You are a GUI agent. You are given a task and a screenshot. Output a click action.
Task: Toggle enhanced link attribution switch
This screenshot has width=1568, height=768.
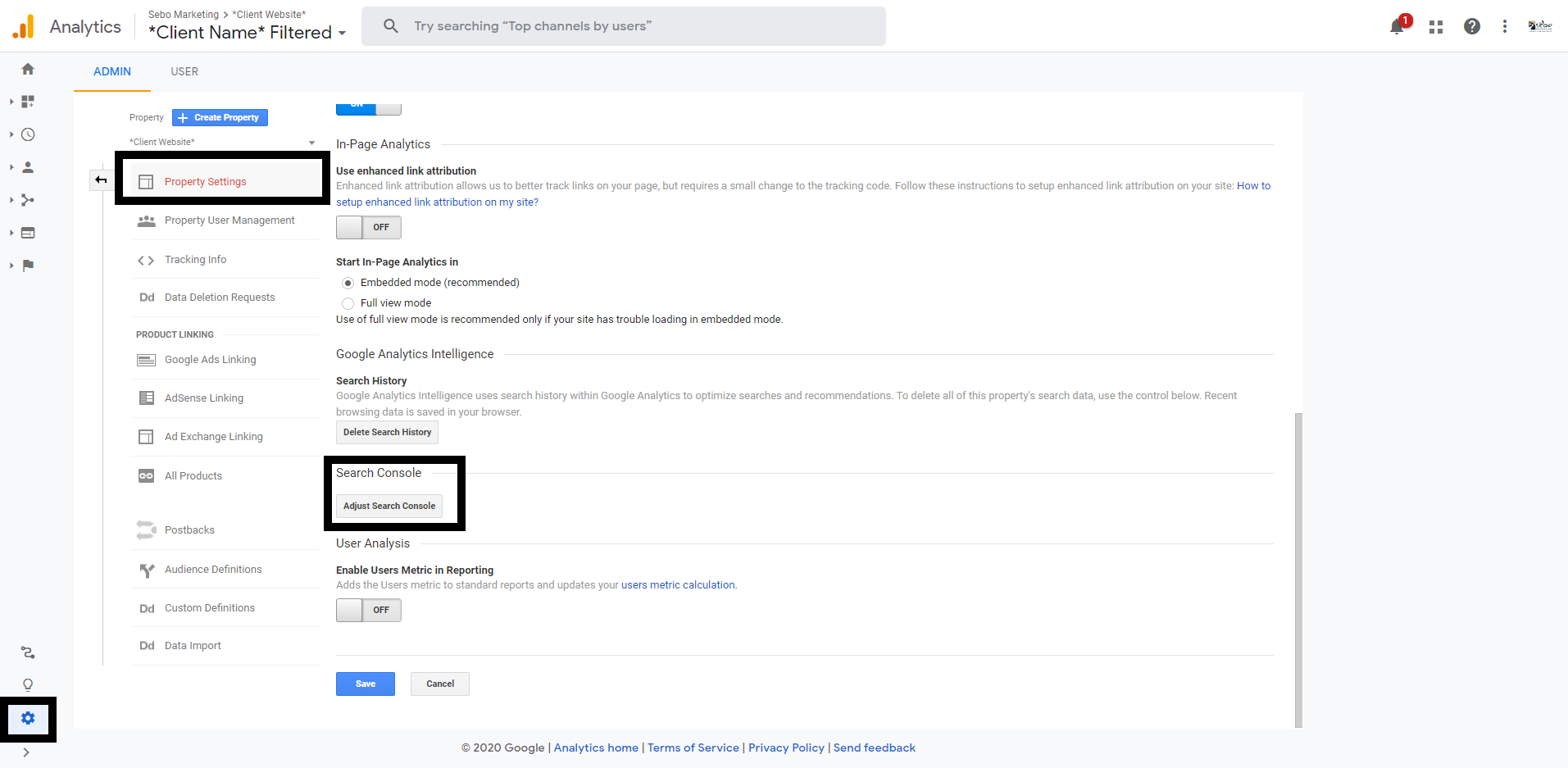click(369, 227)
